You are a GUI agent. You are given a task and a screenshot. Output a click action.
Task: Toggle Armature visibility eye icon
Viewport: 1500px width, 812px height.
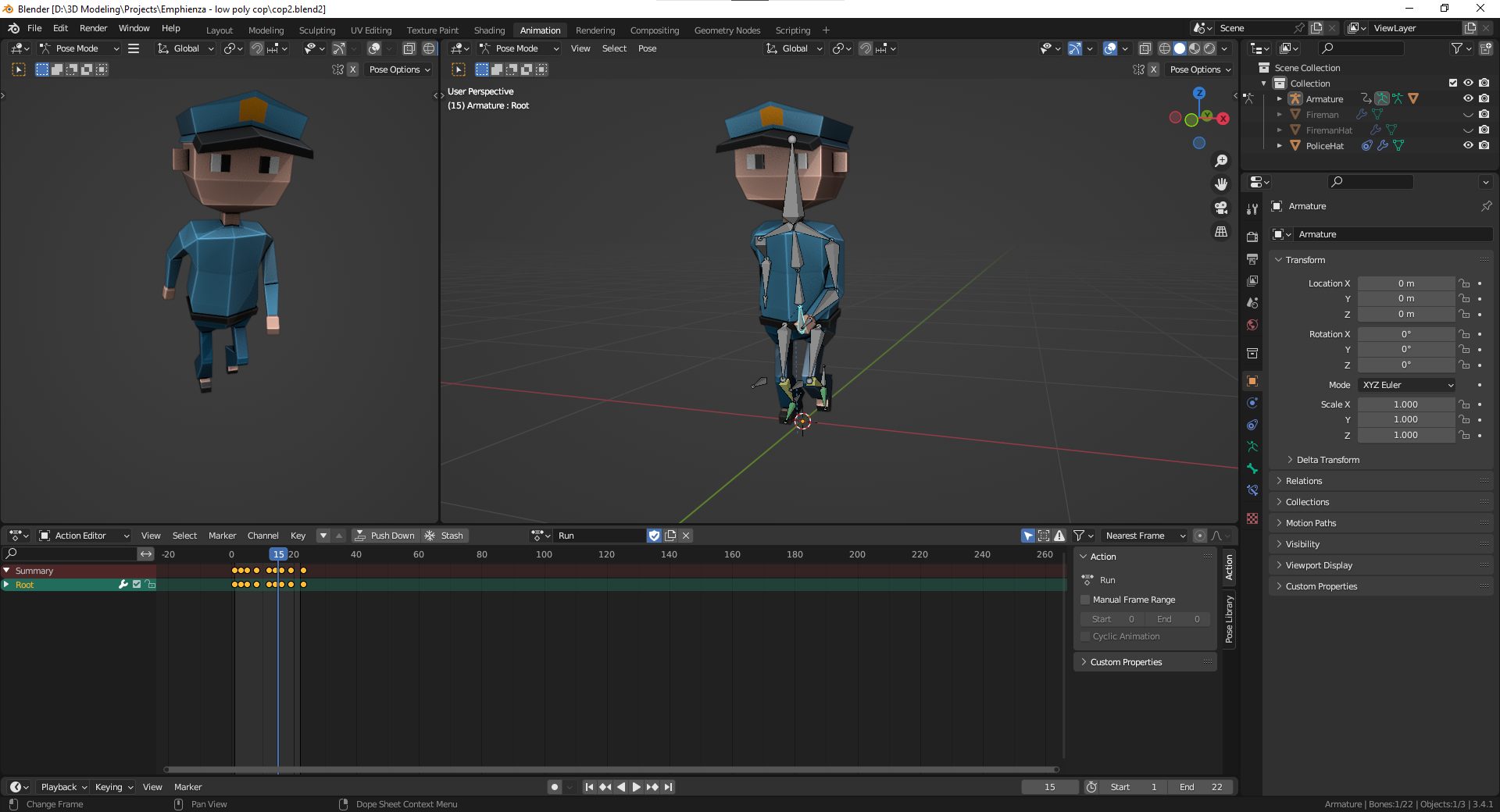[x=1468, y=98]
